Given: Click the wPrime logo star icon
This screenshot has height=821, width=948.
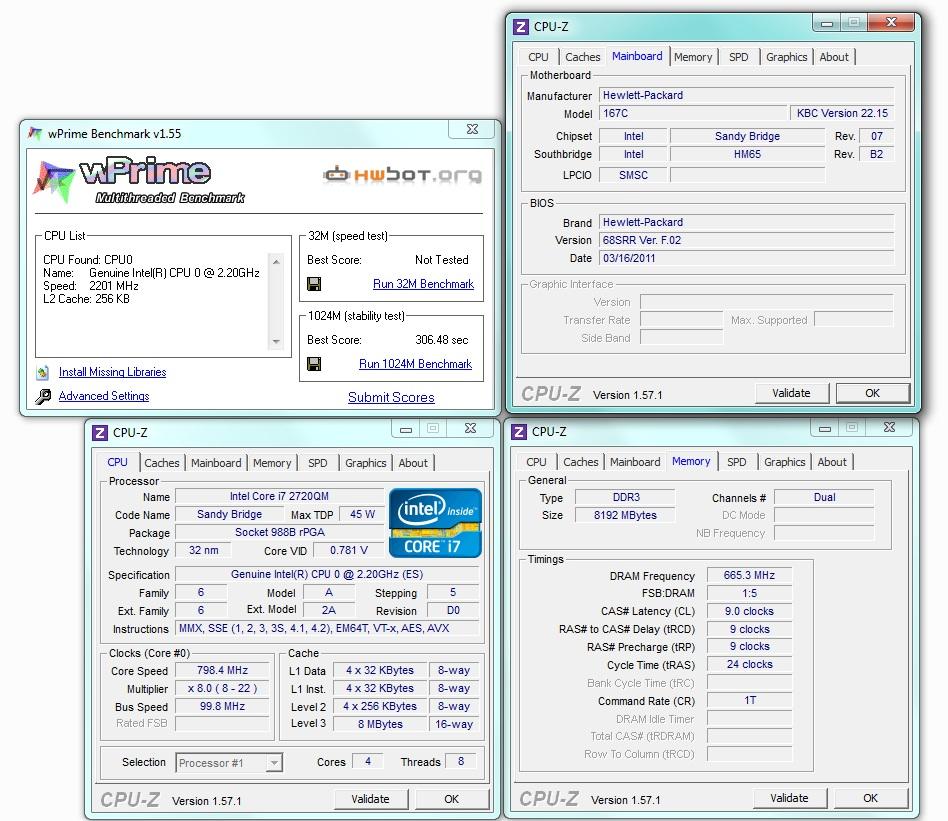Looking at the screenshot, I should [x=54, y=180].
